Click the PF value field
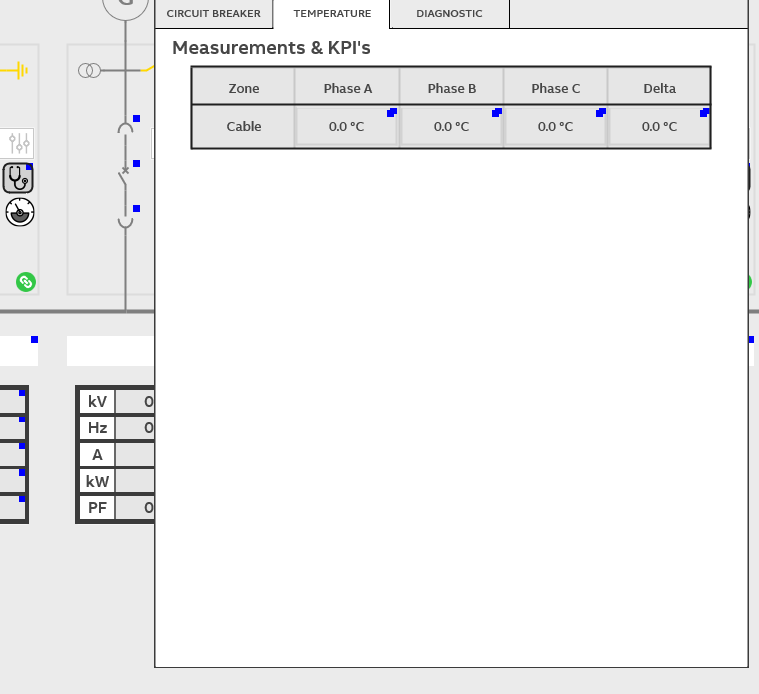 click(135, 508)
